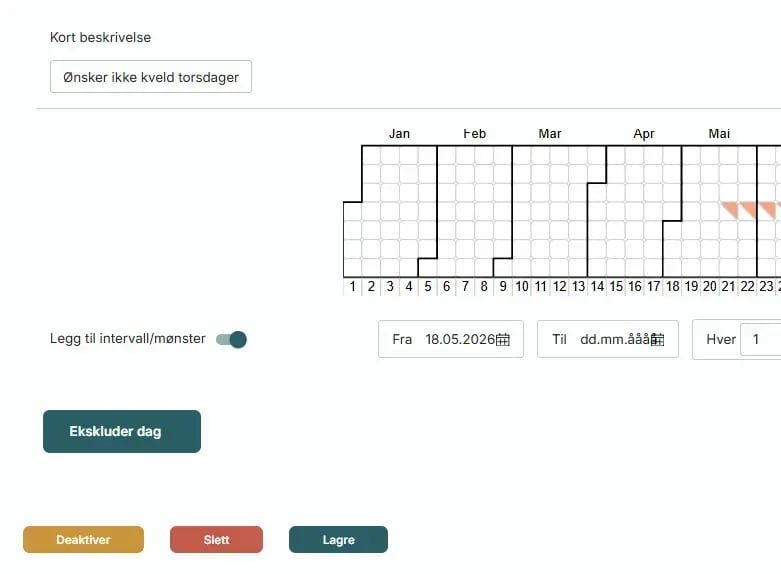Screen dimensions: 781x574
Task: Click the Apr month label
Action: (644, 134)
